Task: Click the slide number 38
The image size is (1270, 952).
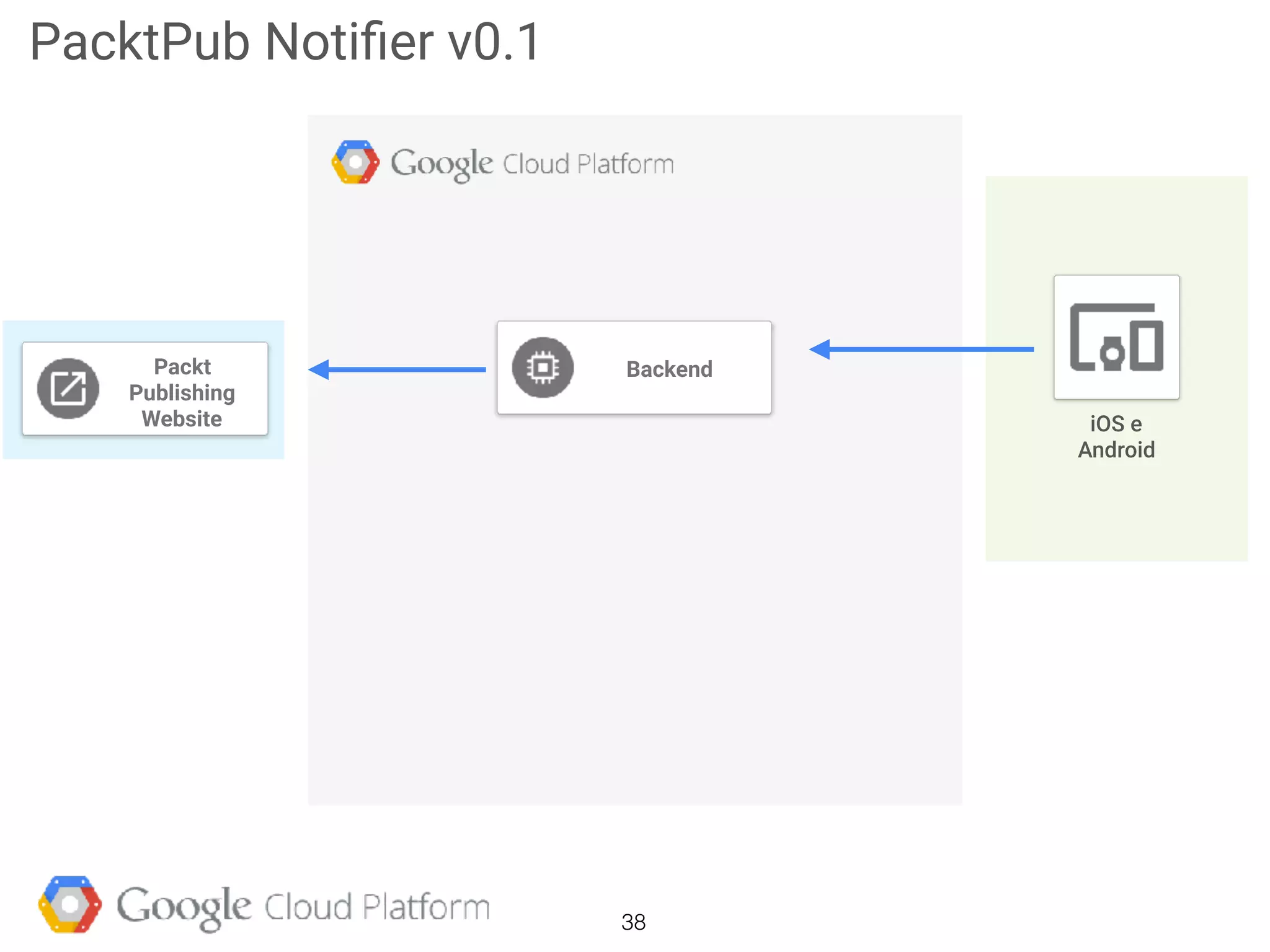Action: tap(633, 922)
